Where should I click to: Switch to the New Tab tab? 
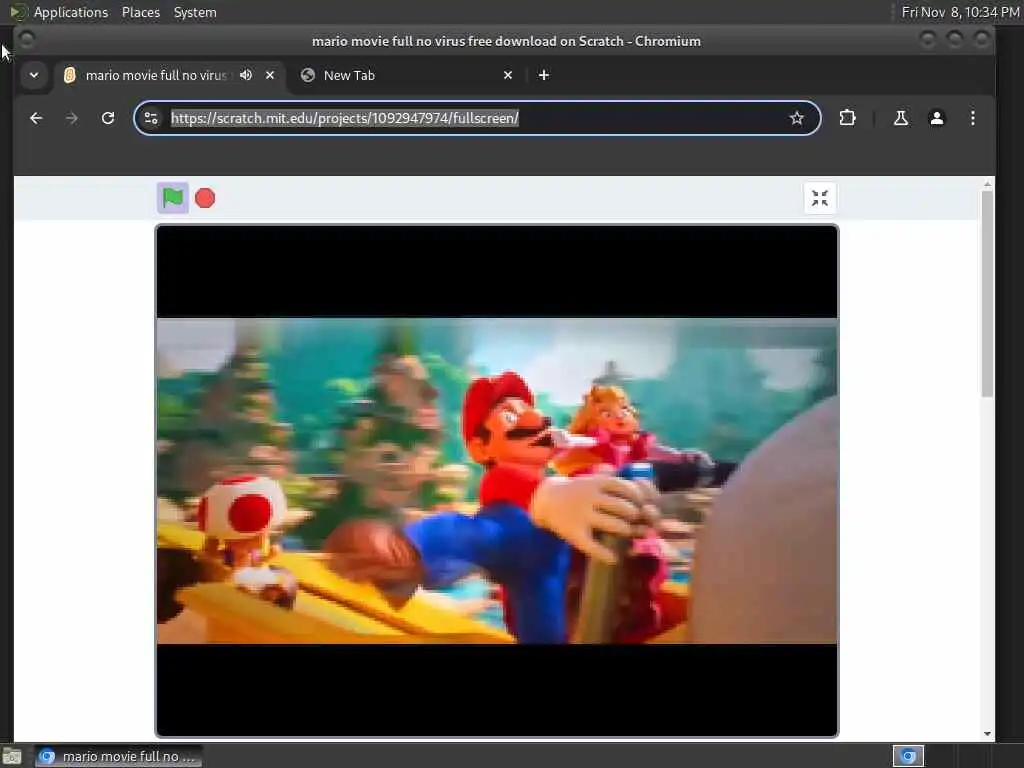tap(408, 75)
